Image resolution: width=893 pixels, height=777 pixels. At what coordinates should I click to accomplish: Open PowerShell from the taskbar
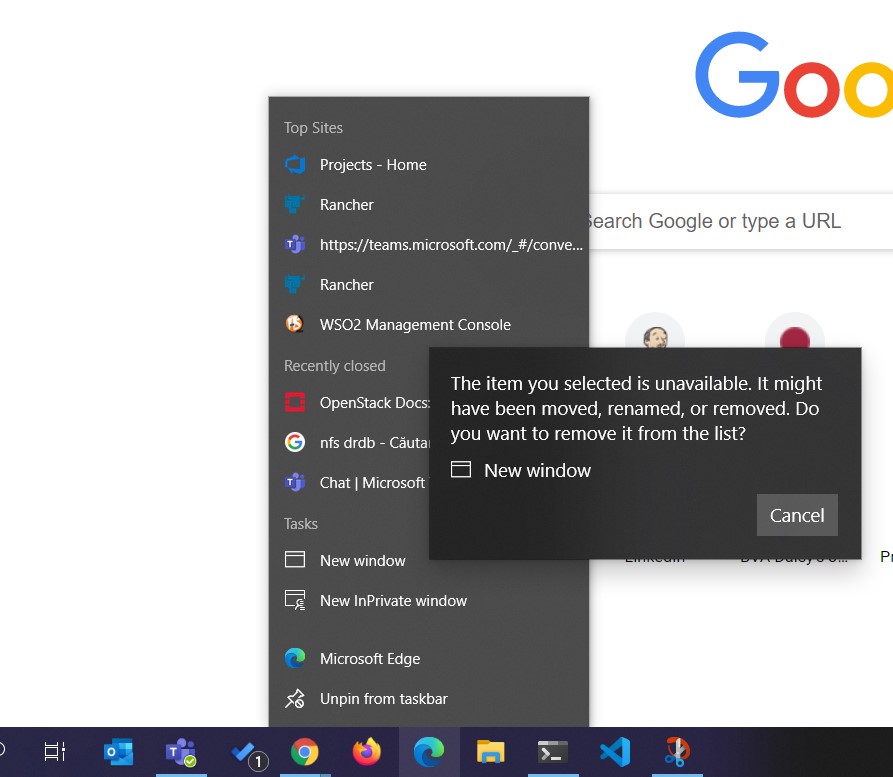point(552,751)
